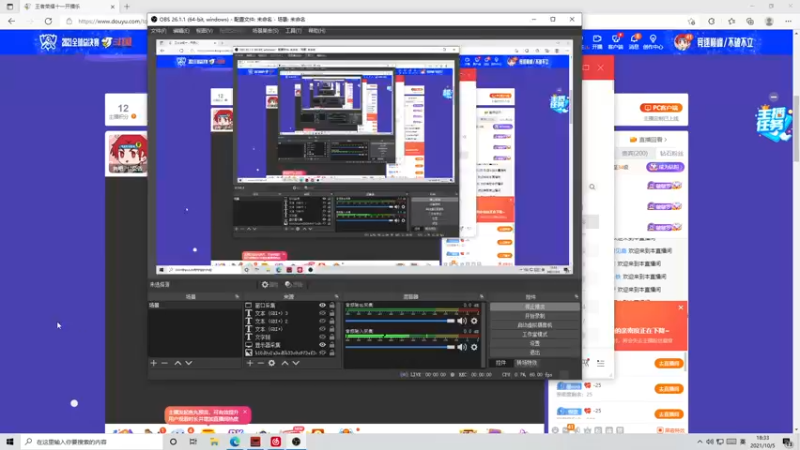Open source properties via the gear icon
This screenshot has height=450, width=800.
coord(271,363)
